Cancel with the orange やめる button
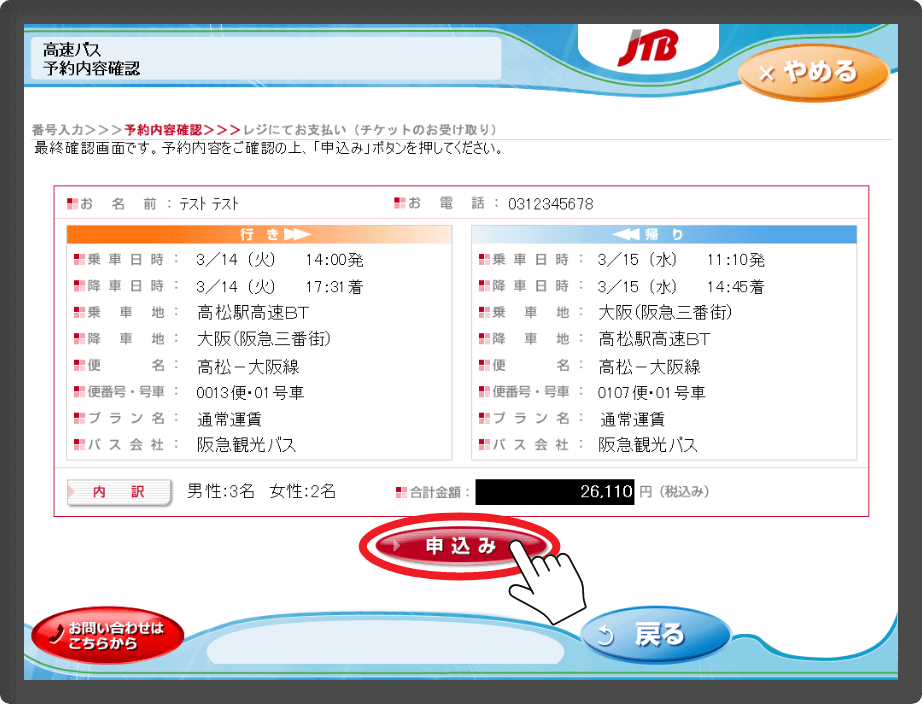Image resolution: width=922 pixels, height=704 pixels. (812, 74)
